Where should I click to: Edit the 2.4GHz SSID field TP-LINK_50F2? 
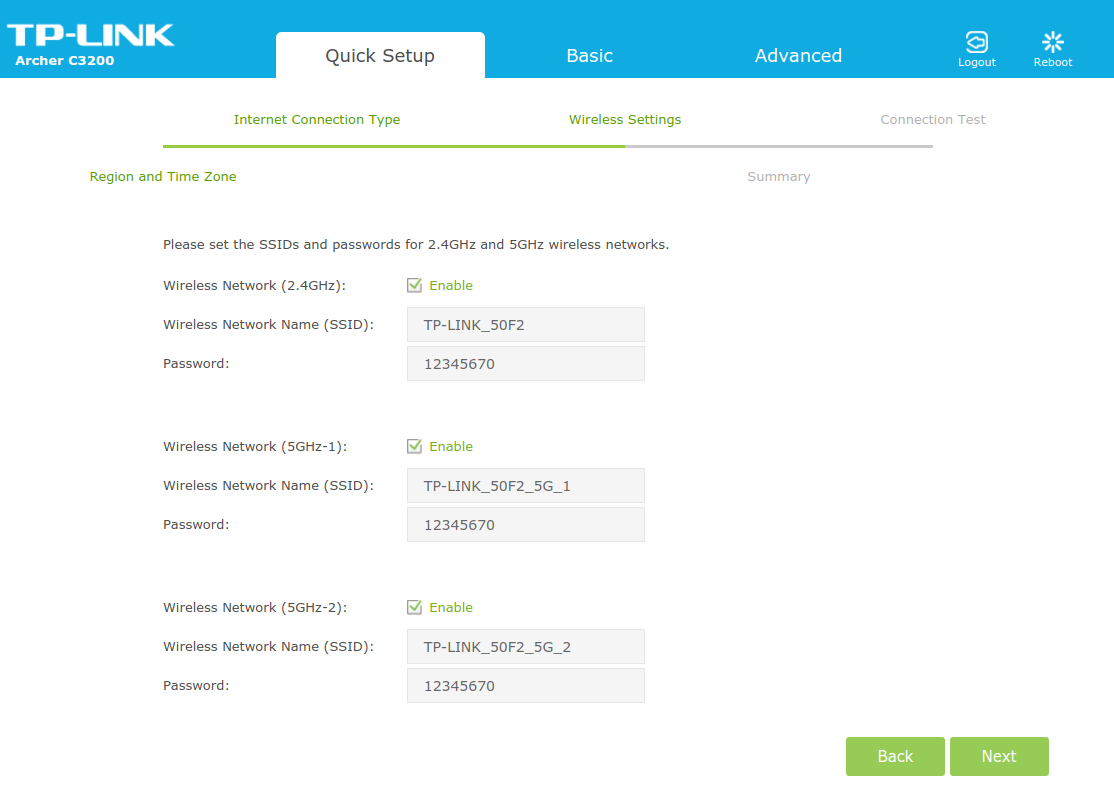coord(525,325)
